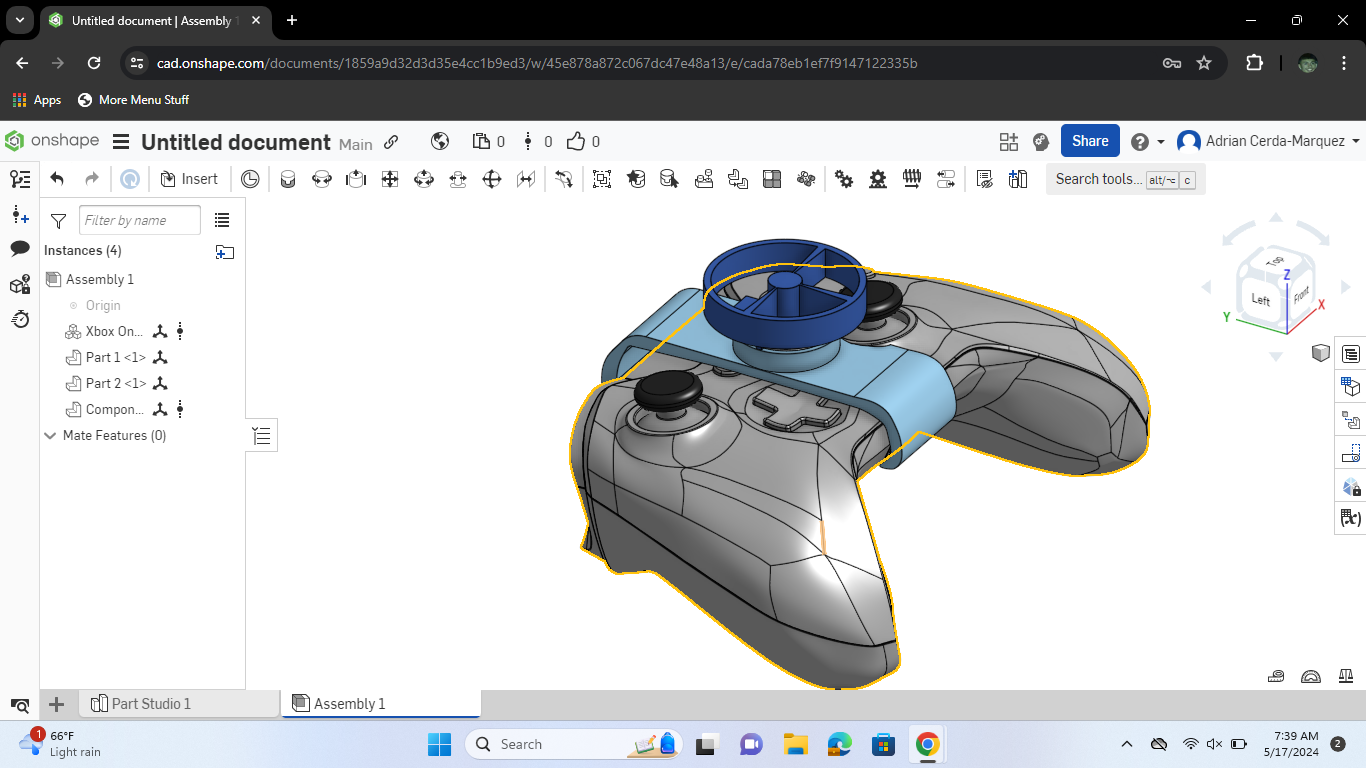Open the instance filter funnel icon
The height and width of the screenshot is (768, 1366).
pyautogui.click(x=58, y=220)
